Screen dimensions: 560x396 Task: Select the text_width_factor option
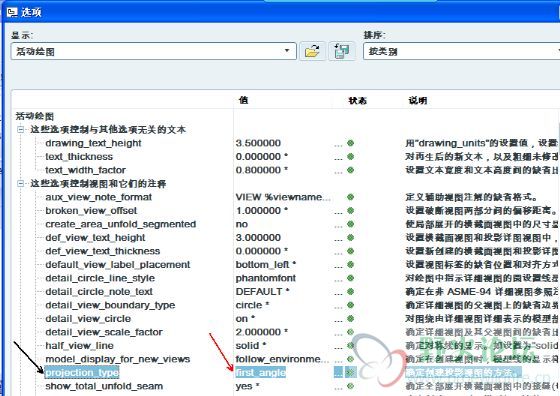[x=85, y=170]
